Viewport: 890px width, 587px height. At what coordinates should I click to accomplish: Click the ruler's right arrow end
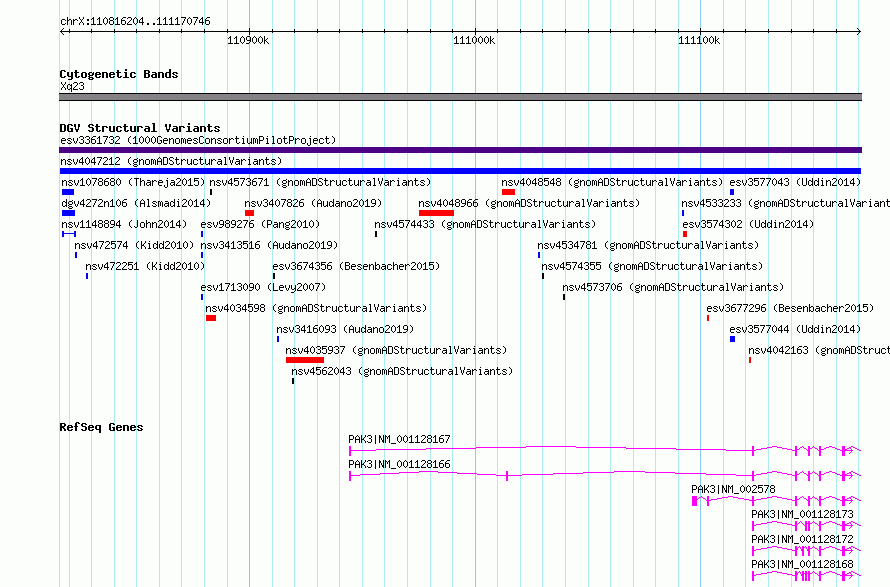tap(859, 31)
